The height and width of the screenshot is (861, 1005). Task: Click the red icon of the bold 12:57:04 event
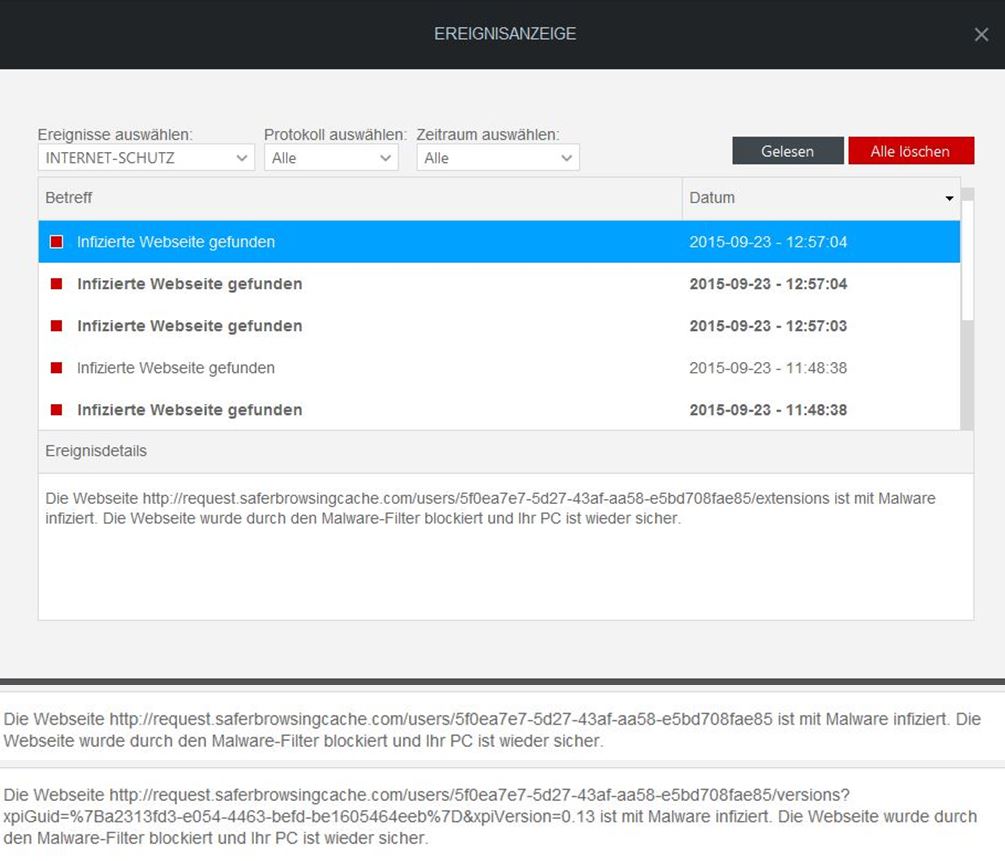coord(56,284)
